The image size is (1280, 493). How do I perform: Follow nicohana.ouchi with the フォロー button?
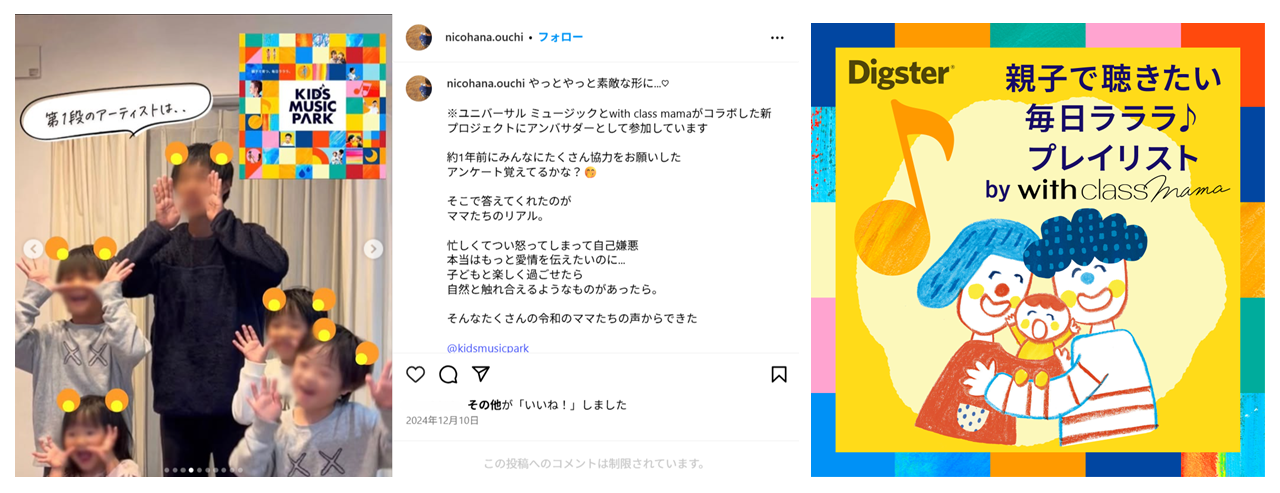pyautogui.click(x=560, y=37)
